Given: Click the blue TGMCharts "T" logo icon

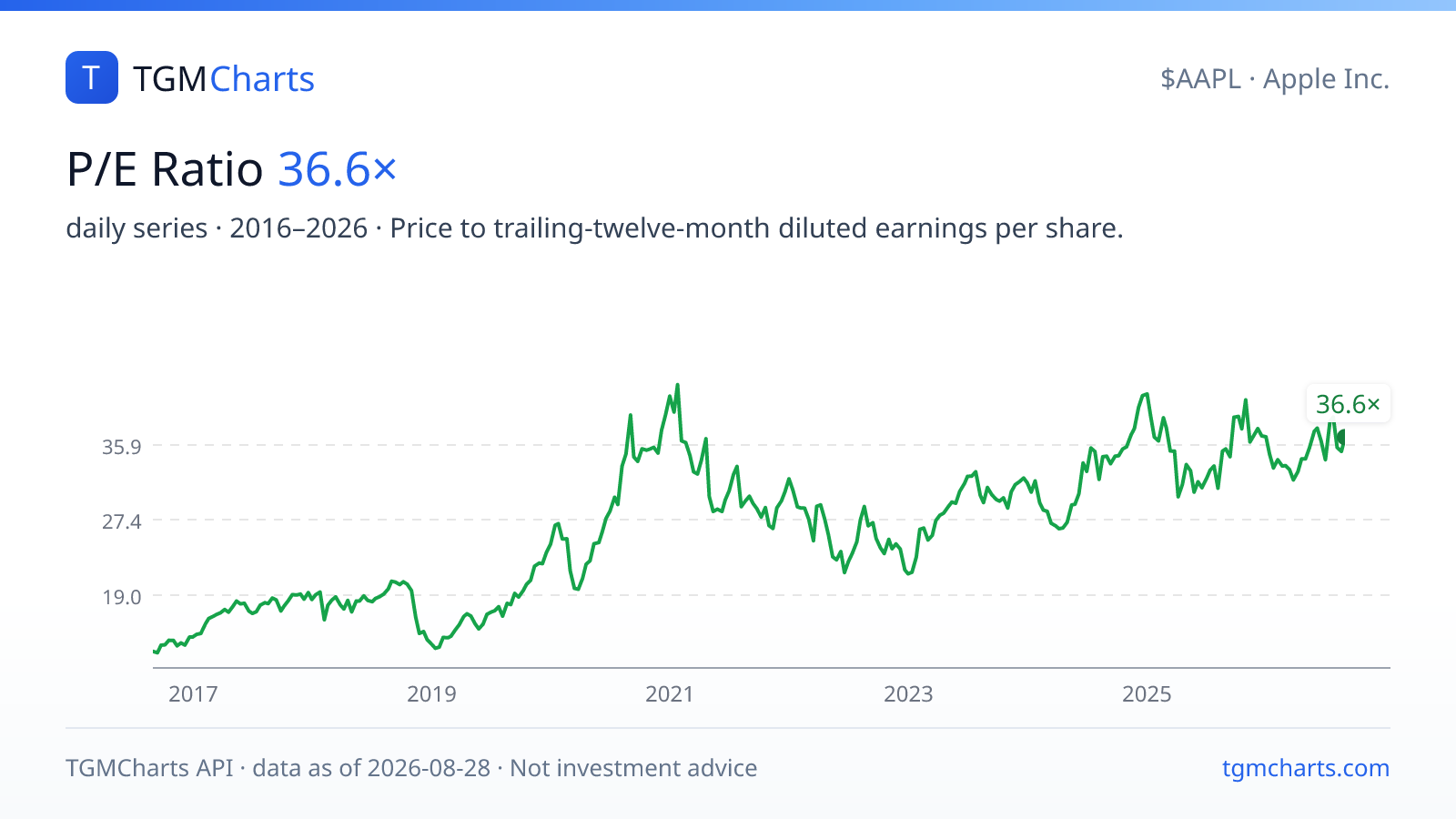Looking at the screenshot, I should pyautogui.click(x=92, y=77).
